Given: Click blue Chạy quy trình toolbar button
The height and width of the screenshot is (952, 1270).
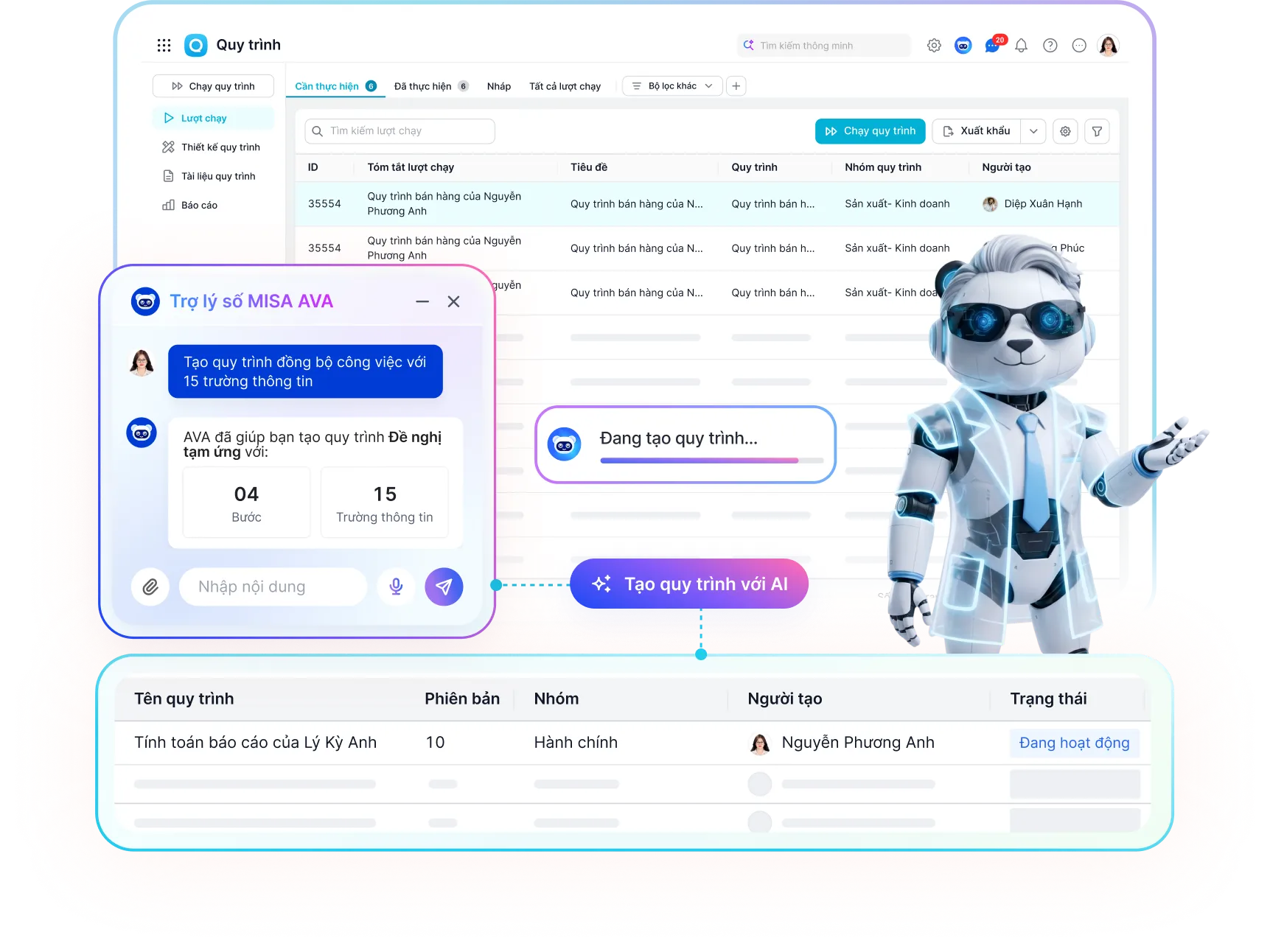Looking at the screenshot, I should coord(870,131).
